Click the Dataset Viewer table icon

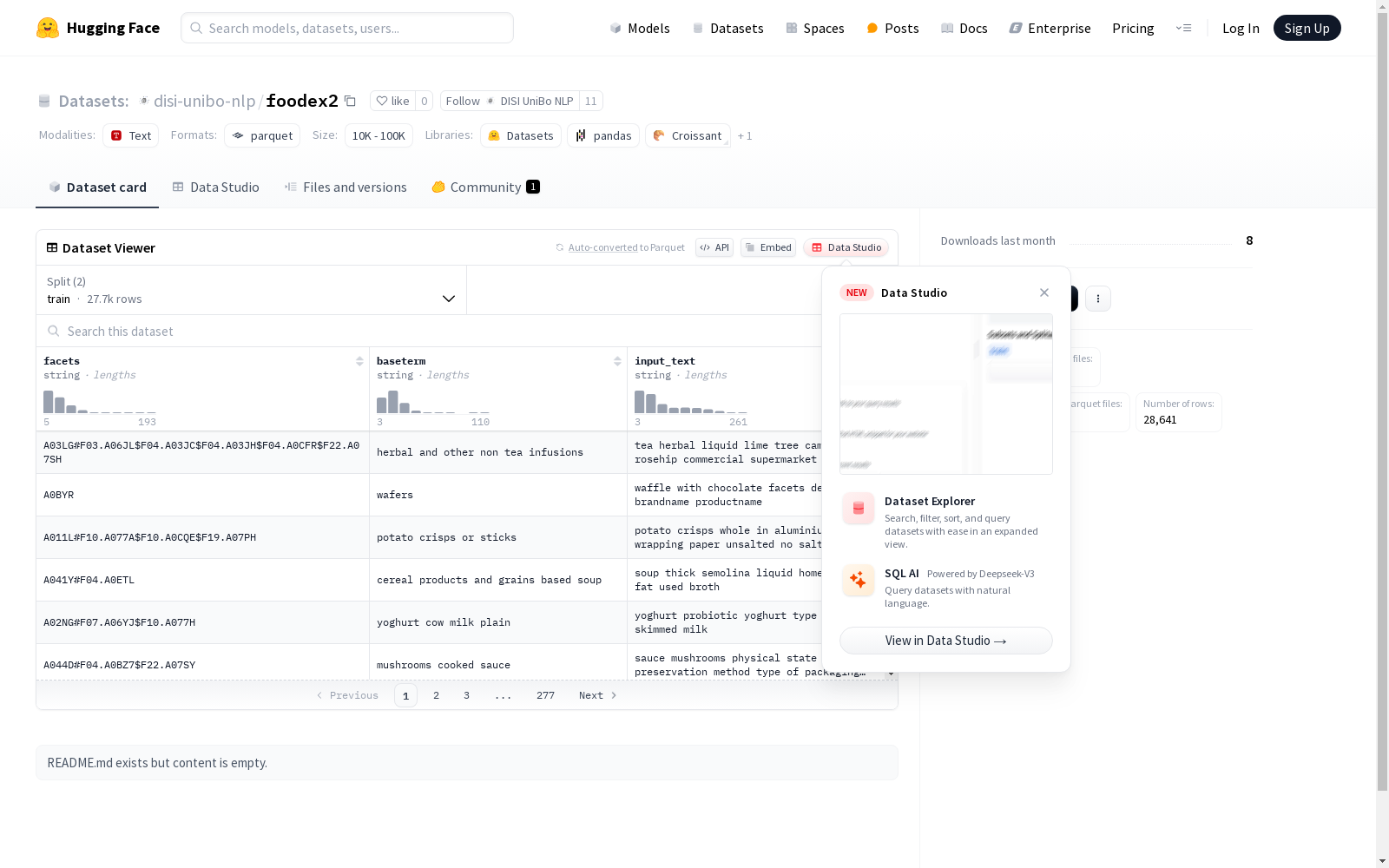click(x=52, y=247)
